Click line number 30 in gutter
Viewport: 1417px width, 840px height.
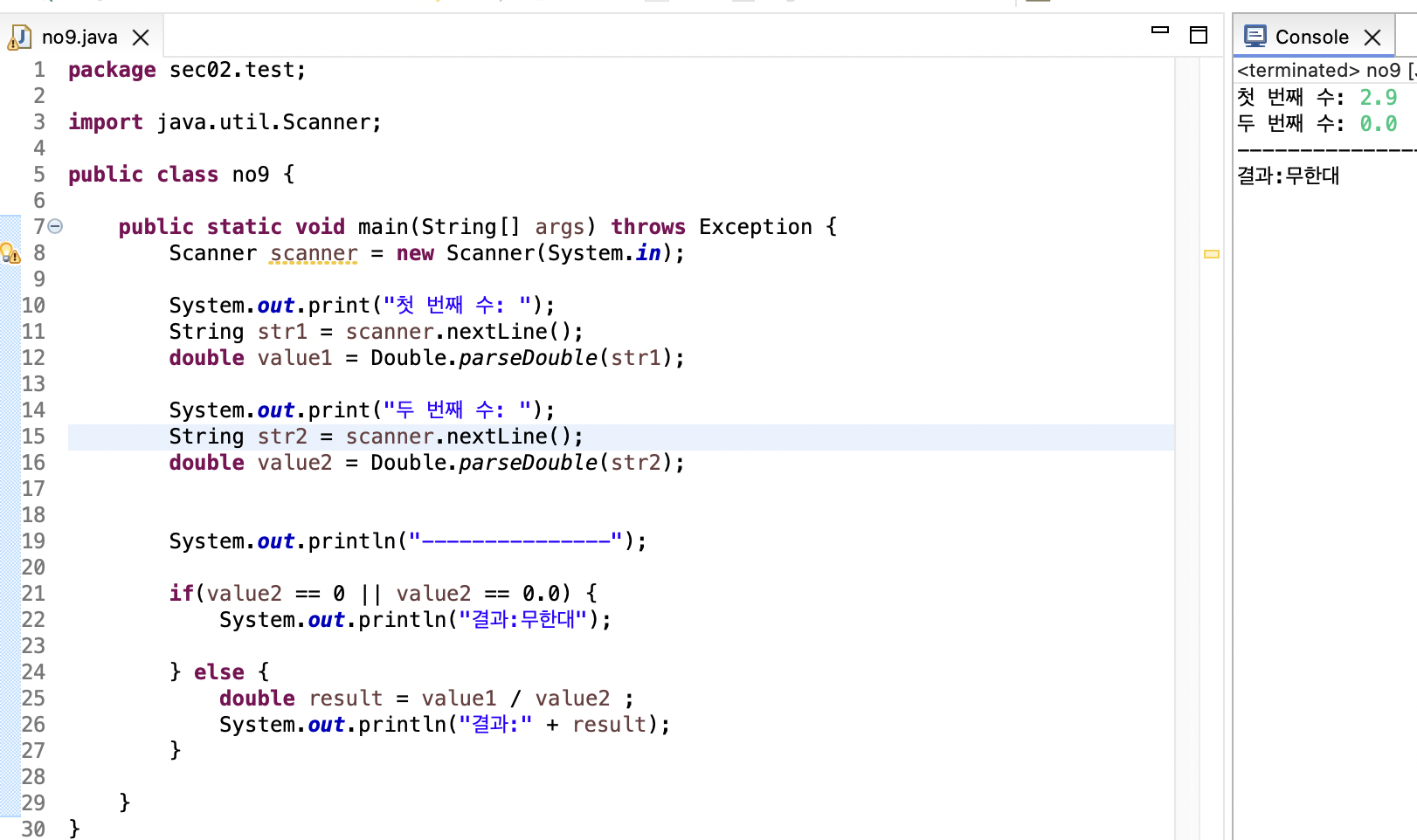[x=33, y=829]
